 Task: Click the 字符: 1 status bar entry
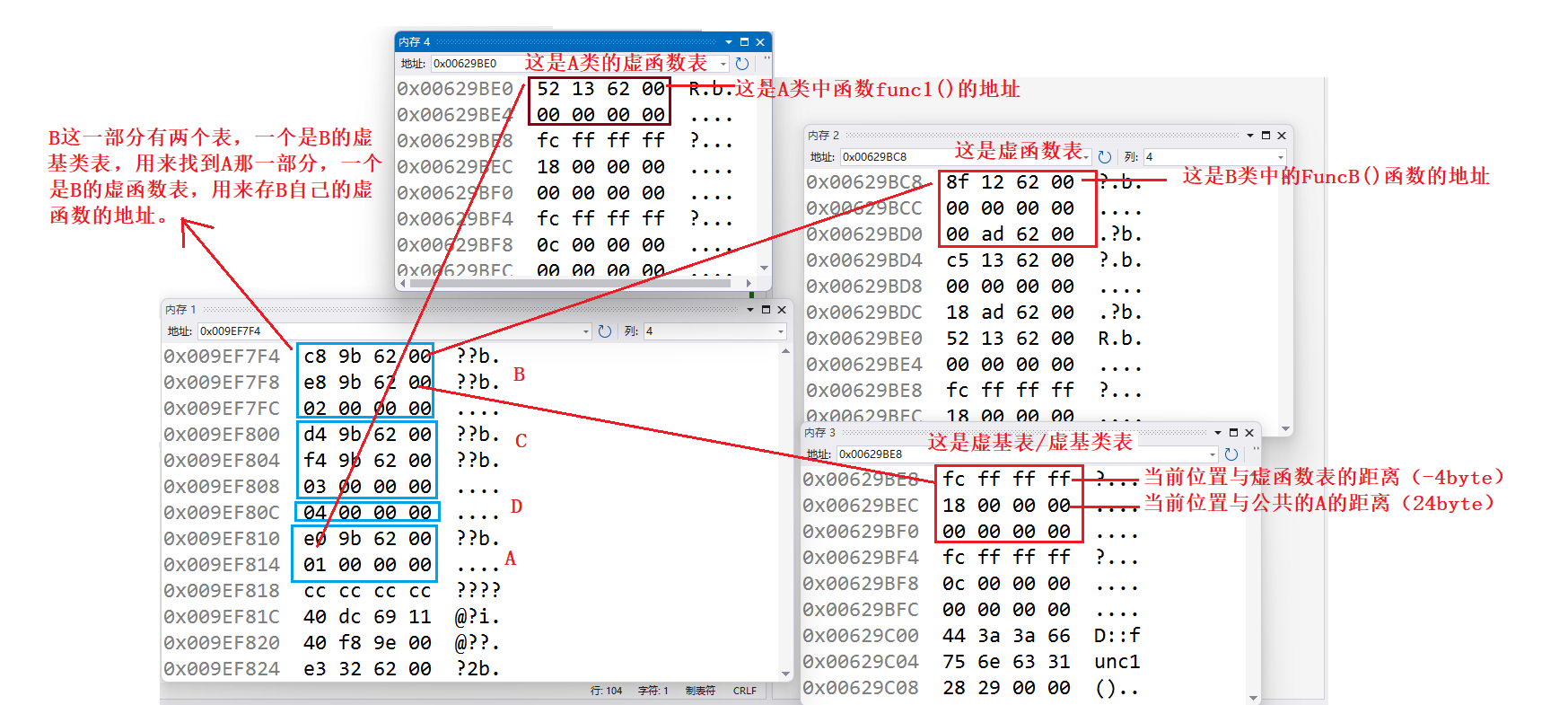[653, 691]
